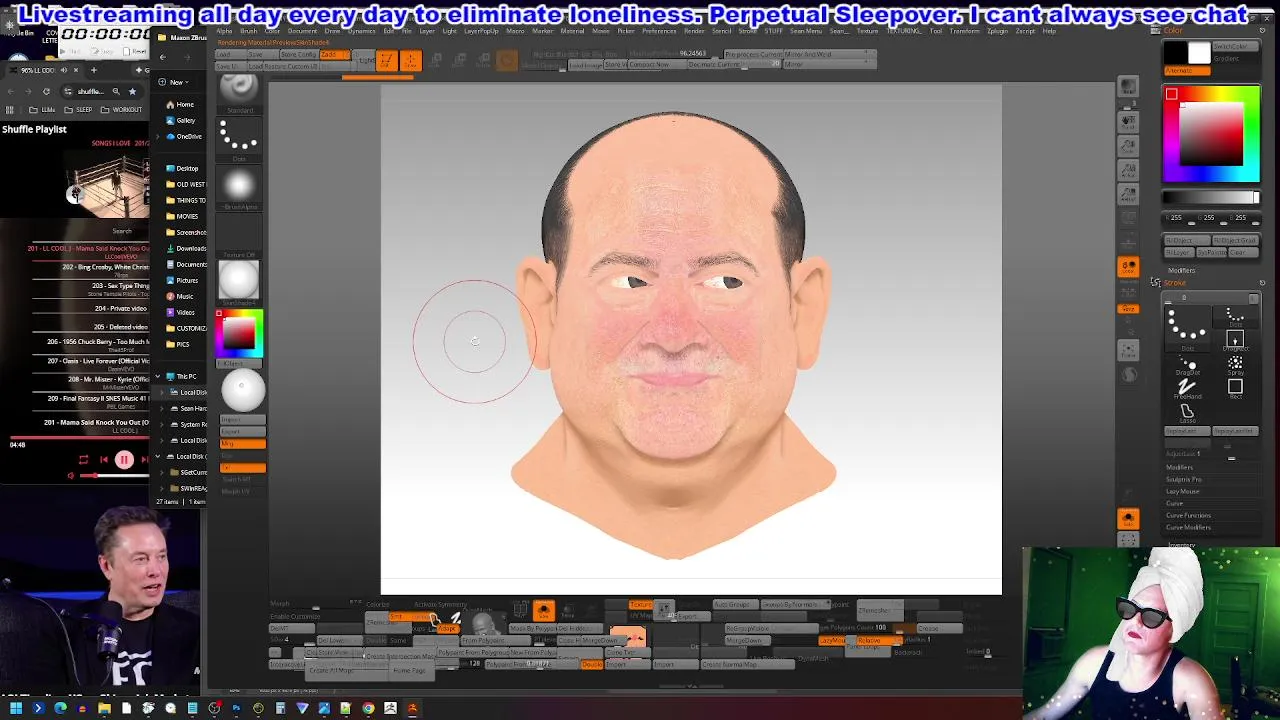Choose the Rect stroke type
The height and width of the screenshot is (720, 1280).
point(1235,387)
